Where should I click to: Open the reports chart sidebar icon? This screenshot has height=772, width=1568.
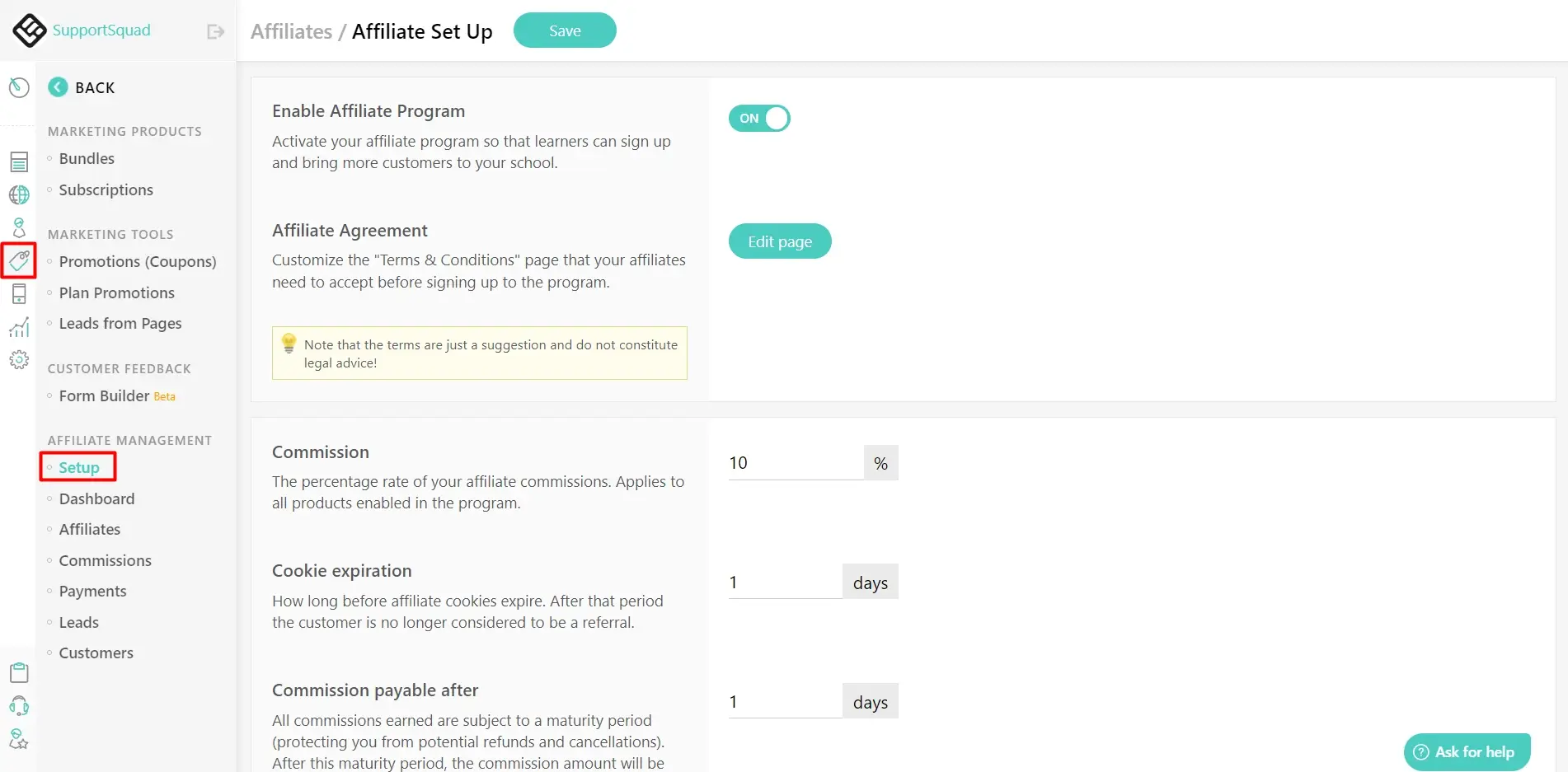pyautogui.click(x=19, y=327)
